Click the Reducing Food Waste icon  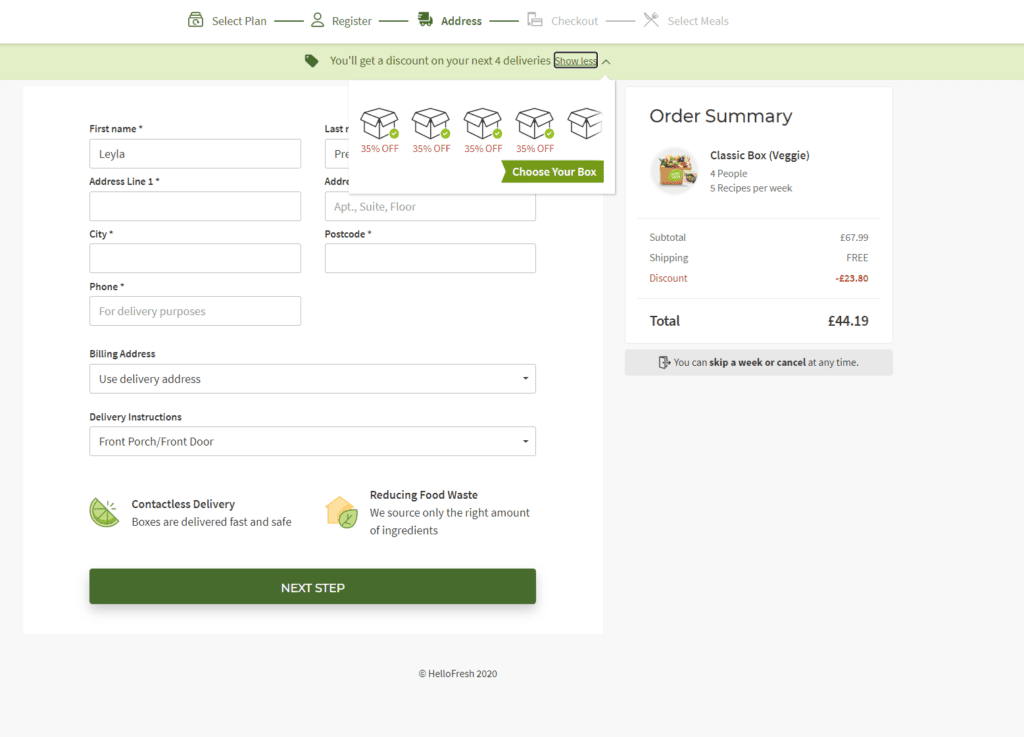[345, 511]
